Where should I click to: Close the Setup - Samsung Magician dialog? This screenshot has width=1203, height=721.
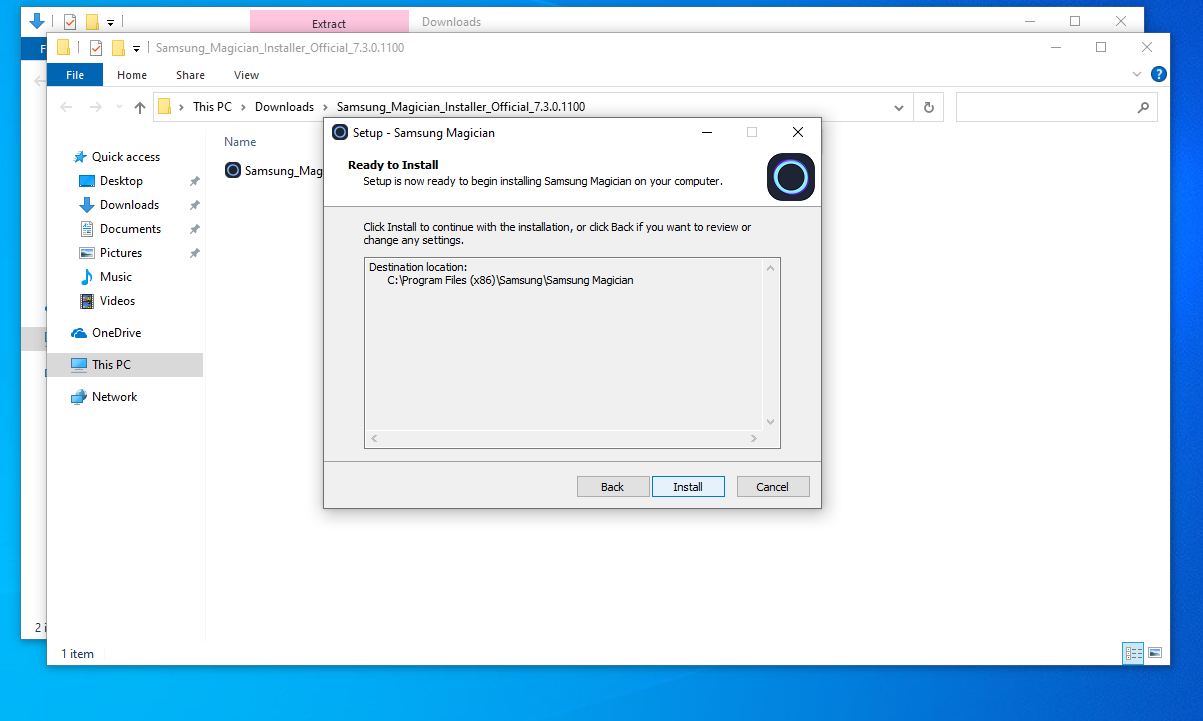pyautogui.click(x=797, y=132)
